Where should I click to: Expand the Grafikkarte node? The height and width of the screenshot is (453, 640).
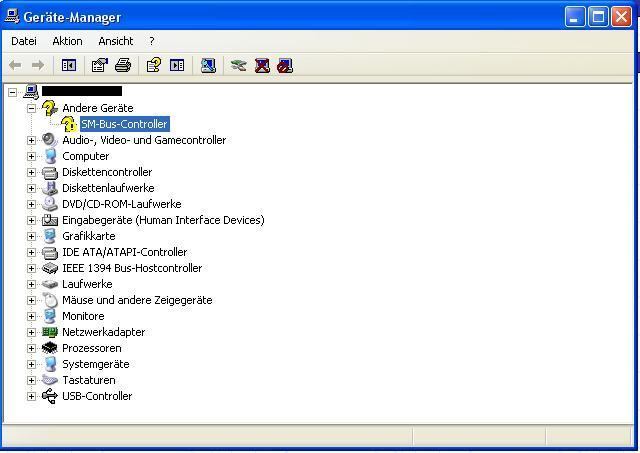pos(31,236)
